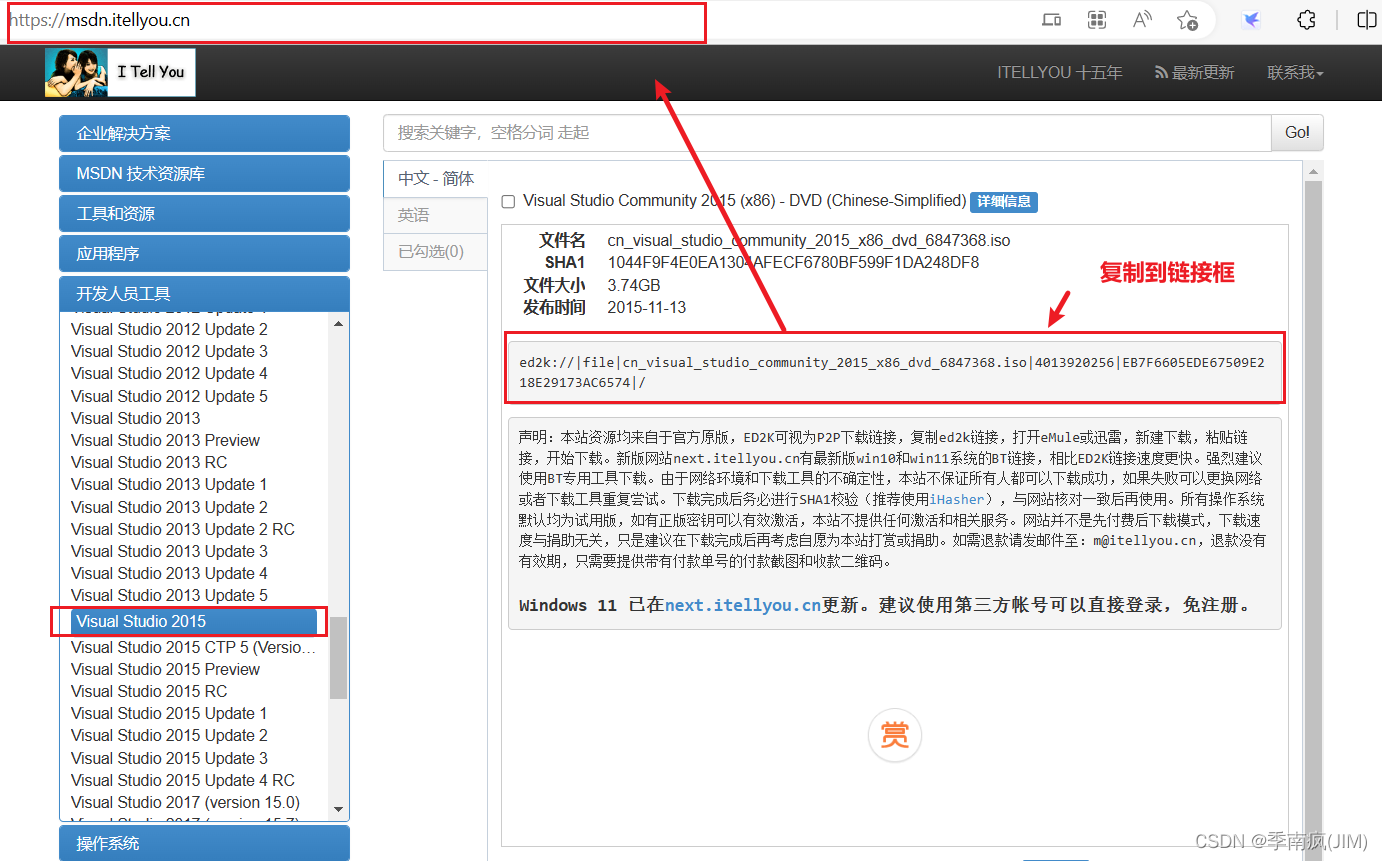This screenshot has height=861, width=1382.
Task: Open 最新更新 RSS link
Action: pyautogui.click(x=1194, y=73)
